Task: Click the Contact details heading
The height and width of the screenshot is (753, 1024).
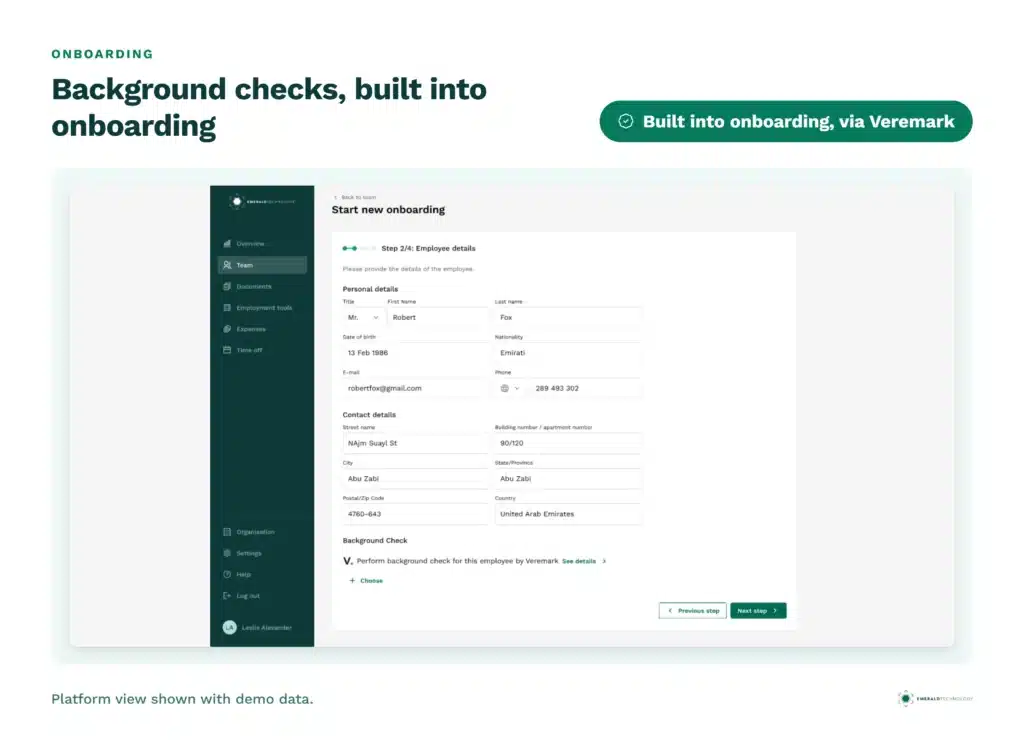Action: 369,415
